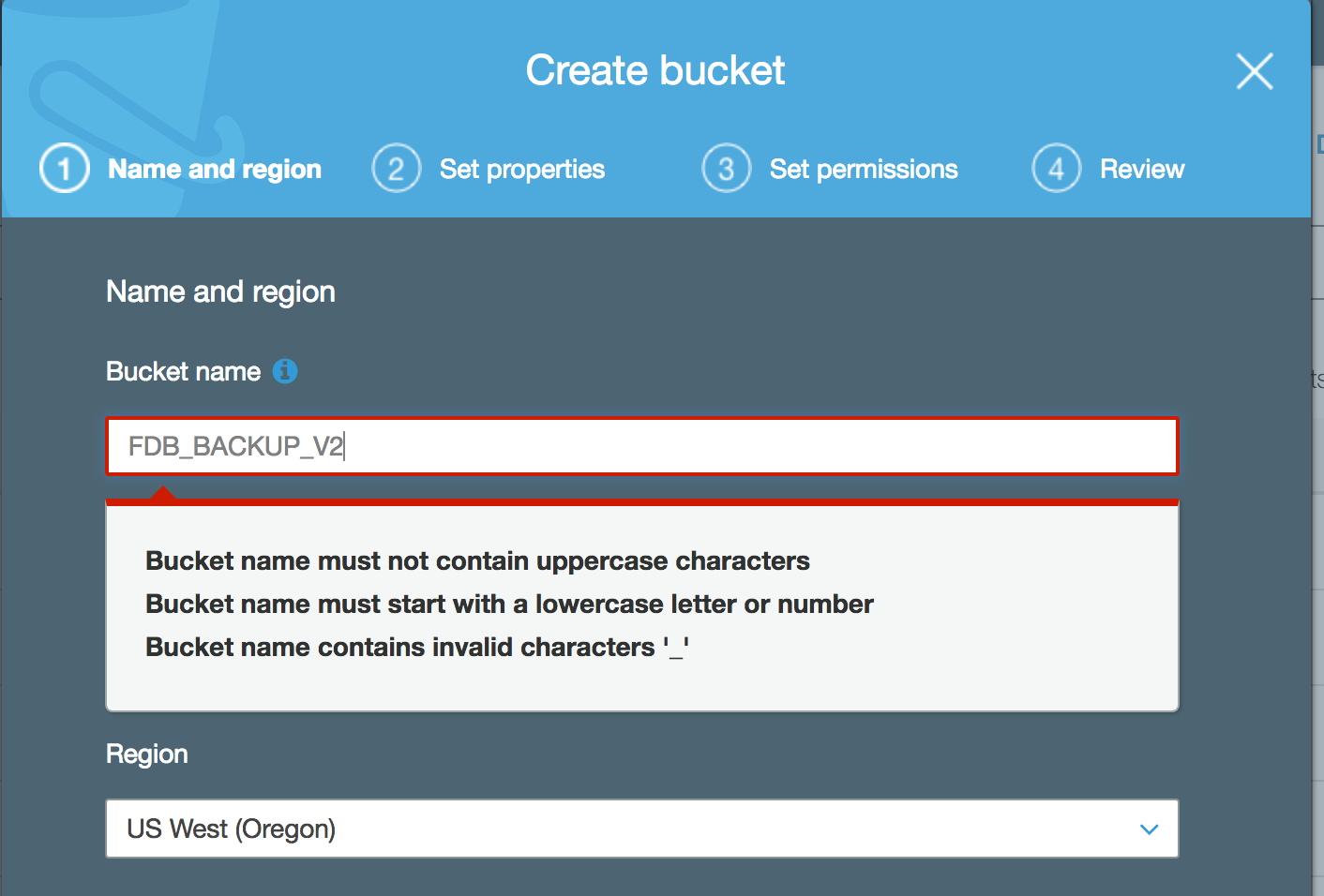This screenshot has height=896, width=1324.
Task: Click the validation error tooltip panel
Action: coord(641,605)
